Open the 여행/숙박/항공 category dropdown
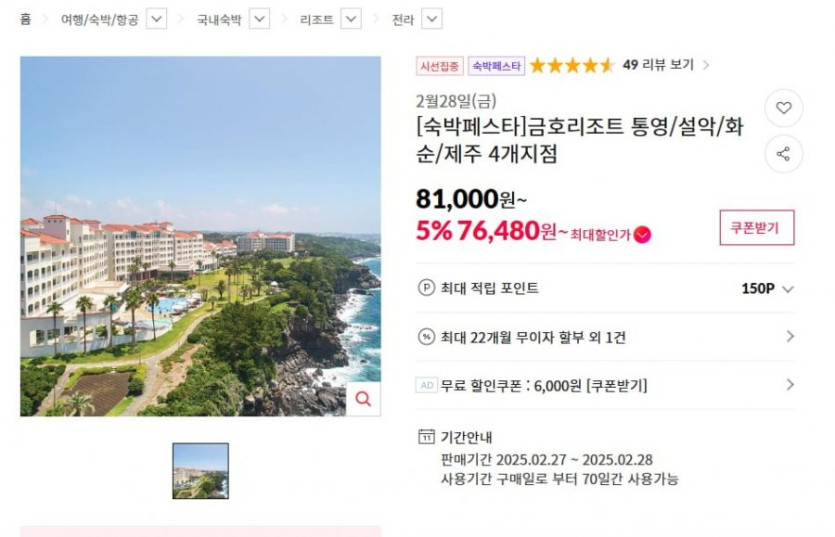 pyautogui.click(x=157, y=19)
